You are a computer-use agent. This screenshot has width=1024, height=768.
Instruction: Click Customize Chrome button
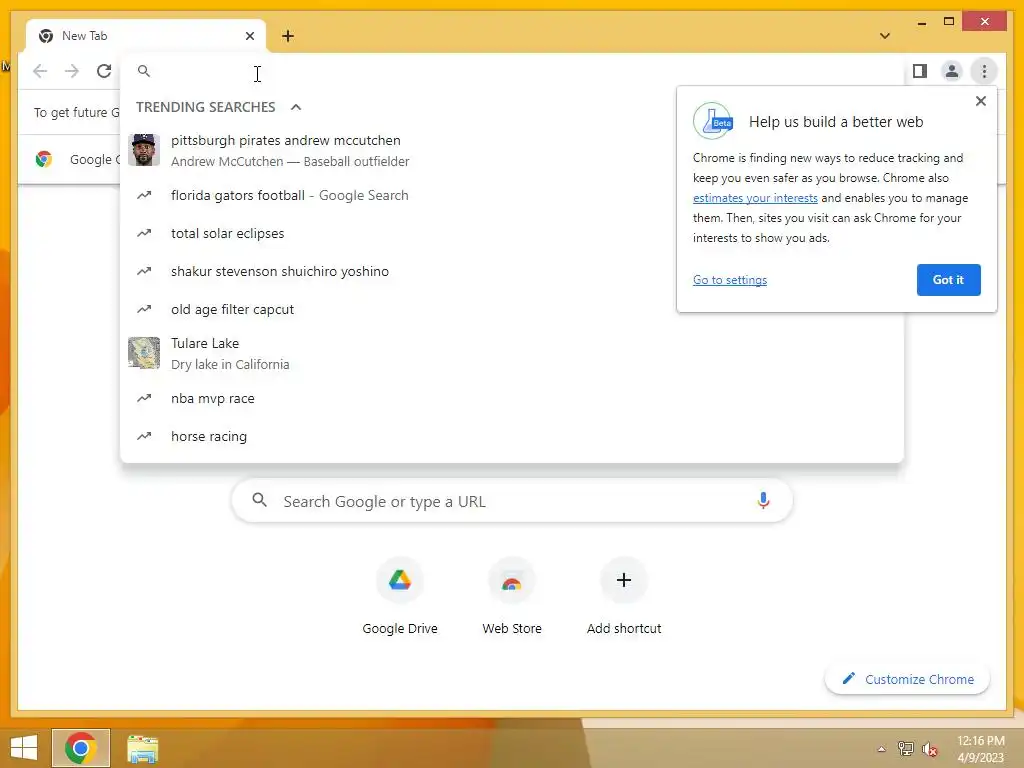click(907, 679)
